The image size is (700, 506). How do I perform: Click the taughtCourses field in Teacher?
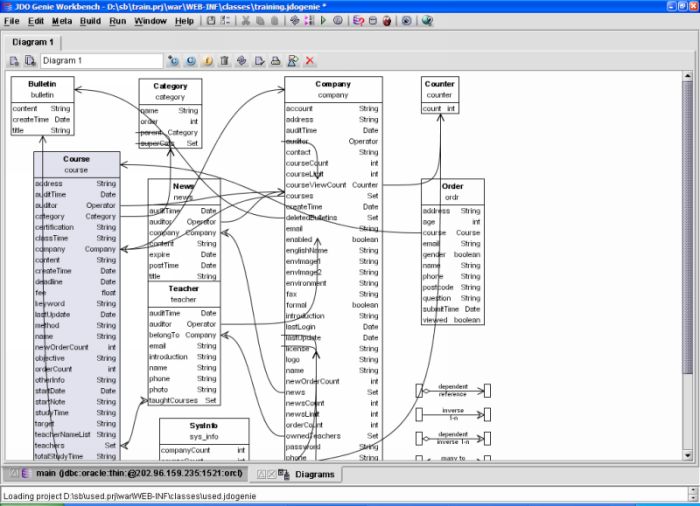(183, 401)
